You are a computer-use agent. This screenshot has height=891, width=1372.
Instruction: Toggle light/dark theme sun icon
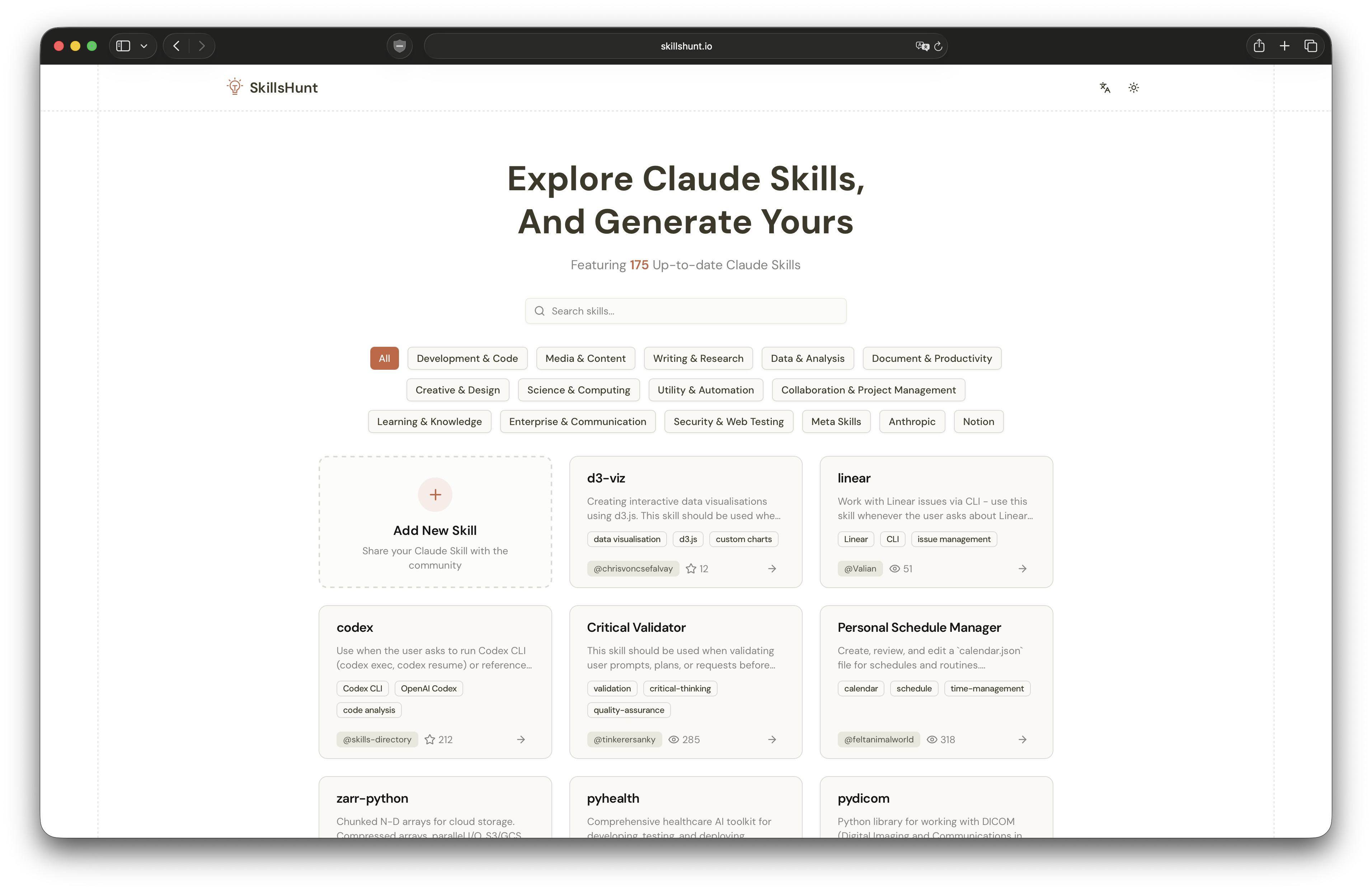[x=1133, y=88]
